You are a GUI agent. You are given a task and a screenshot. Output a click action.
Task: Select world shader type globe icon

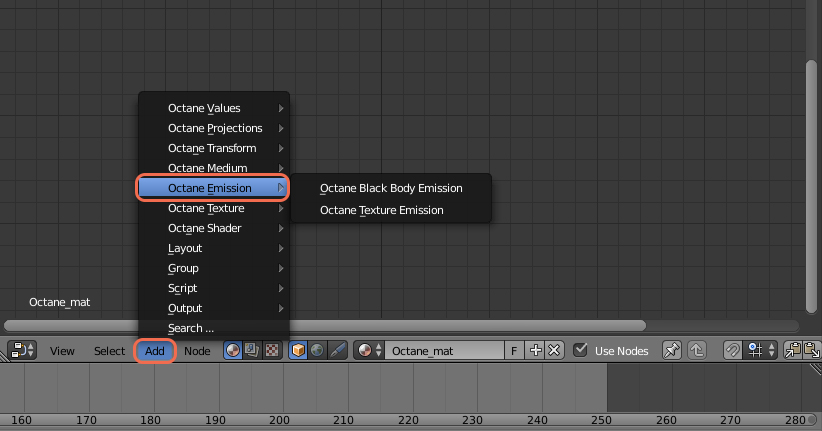(x=317, y=351)
